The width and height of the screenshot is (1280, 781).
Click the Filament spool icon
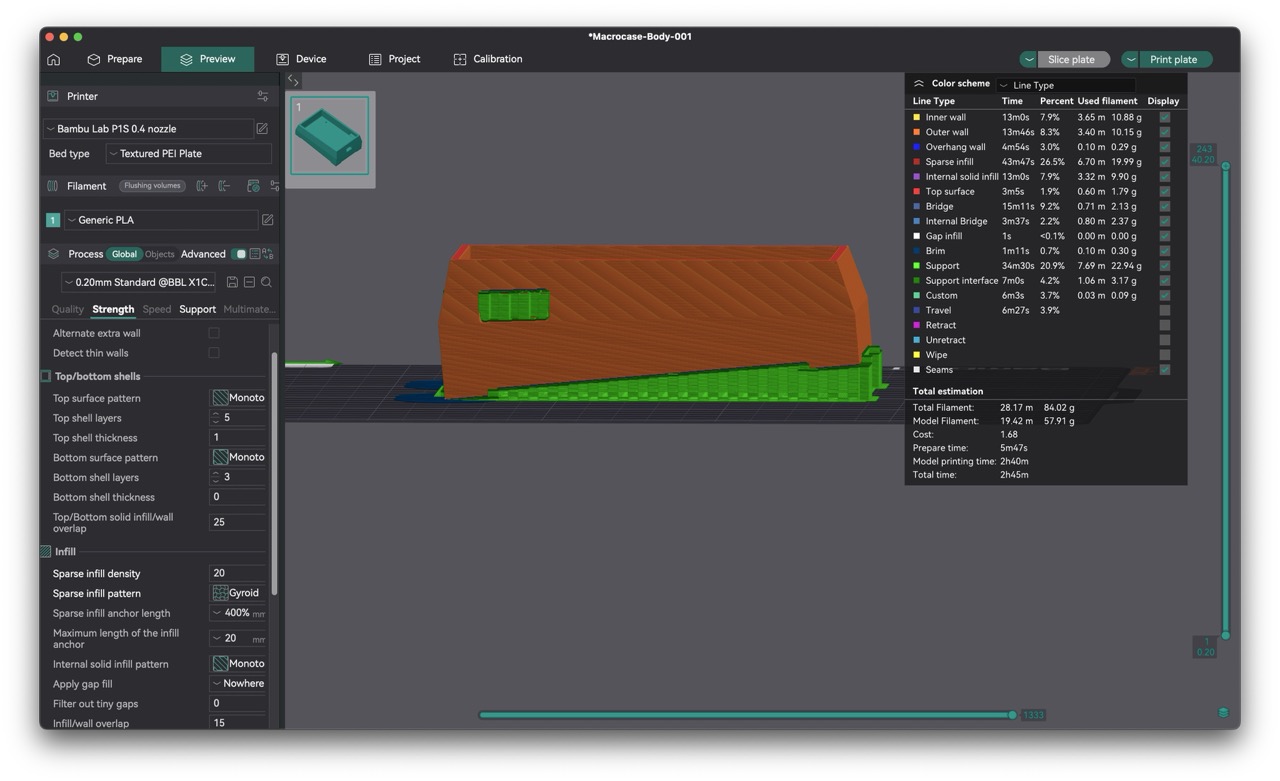click(x=53, y=186)
